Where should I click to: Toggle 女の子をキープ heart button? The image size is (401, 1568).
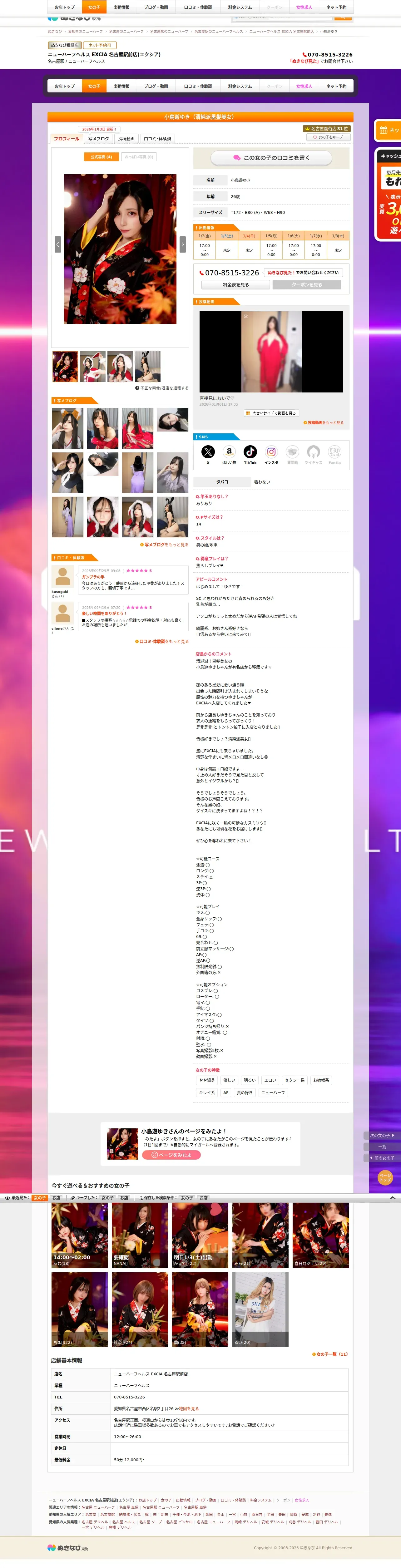click(328, 137)
